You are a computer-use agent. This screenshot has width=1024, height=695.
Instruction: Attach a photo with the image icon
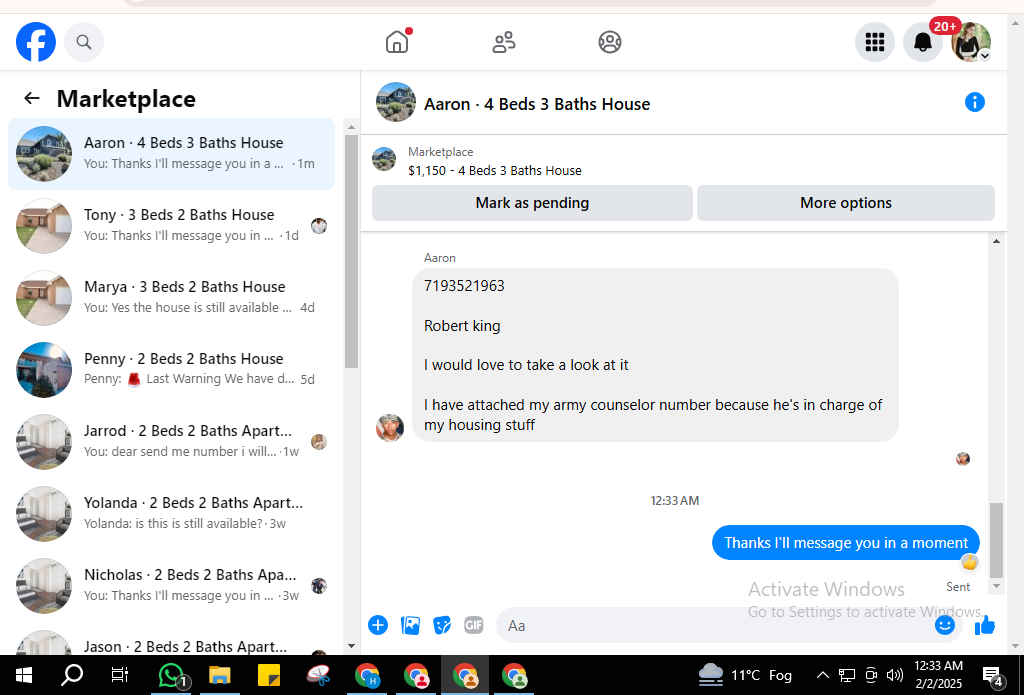click(410, 625)
